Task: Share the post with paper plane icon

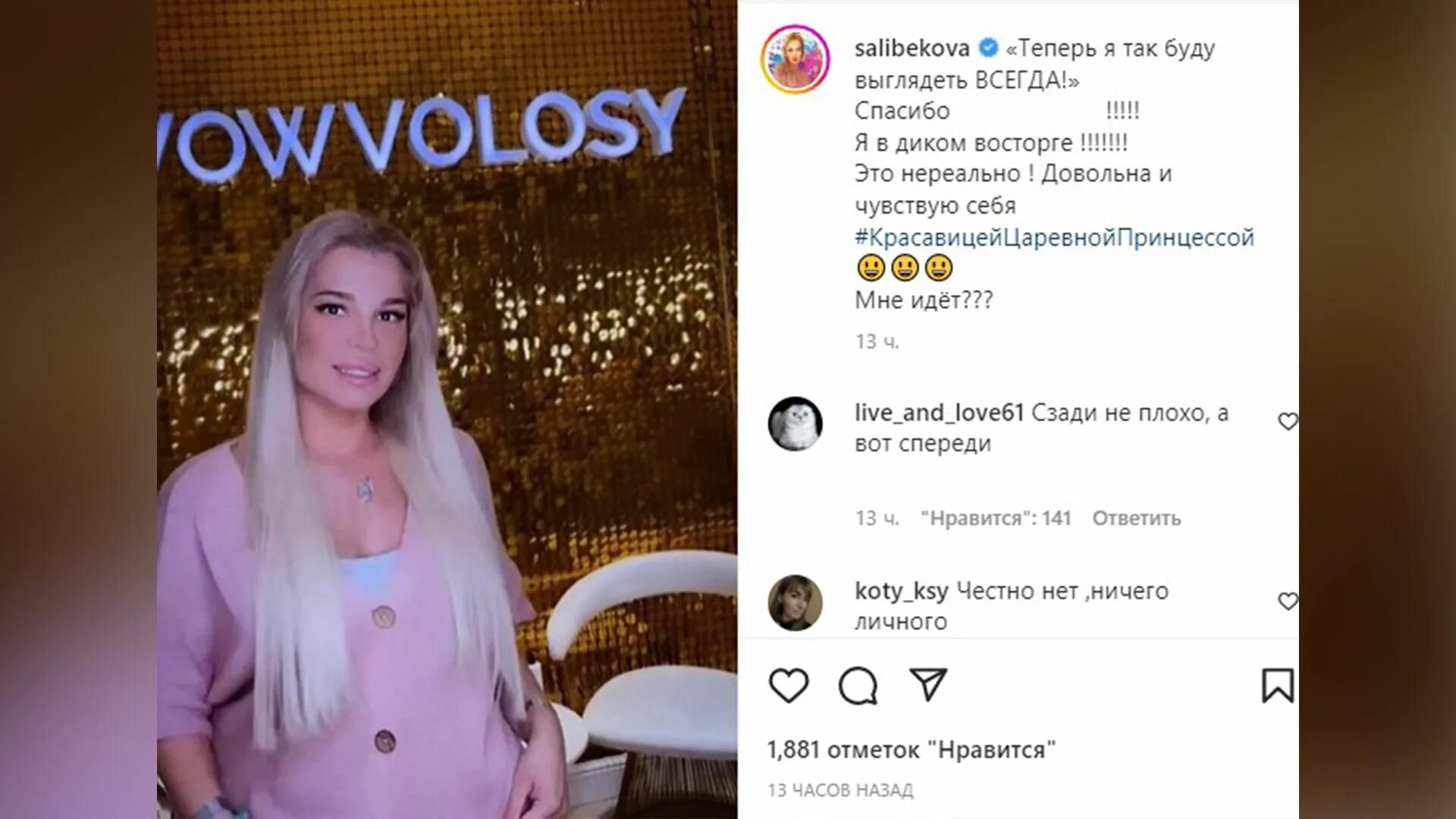Action: pyautogui.click(x=928, y=685)
